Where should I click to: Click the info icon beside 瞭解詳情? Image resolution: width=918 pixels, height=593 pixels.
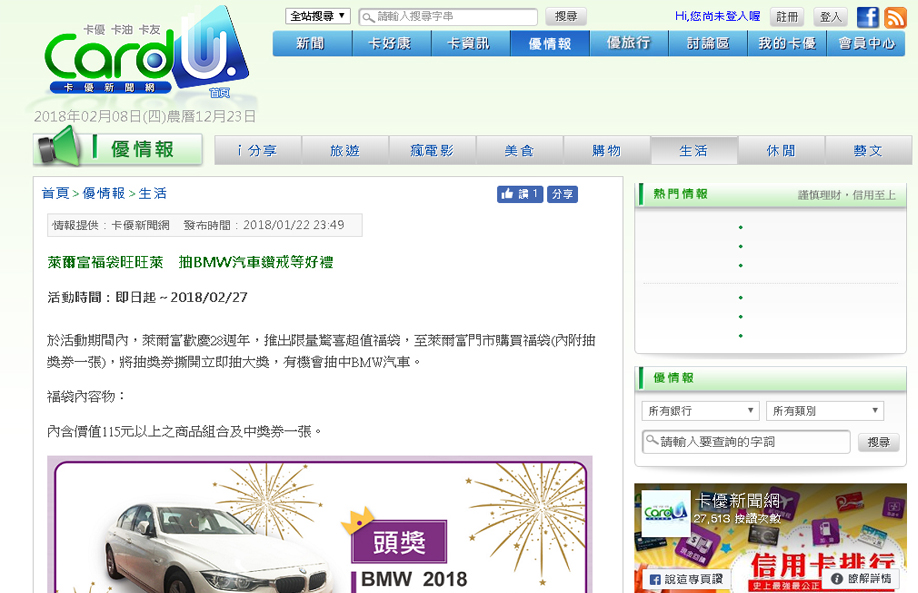tap(837, 578)
